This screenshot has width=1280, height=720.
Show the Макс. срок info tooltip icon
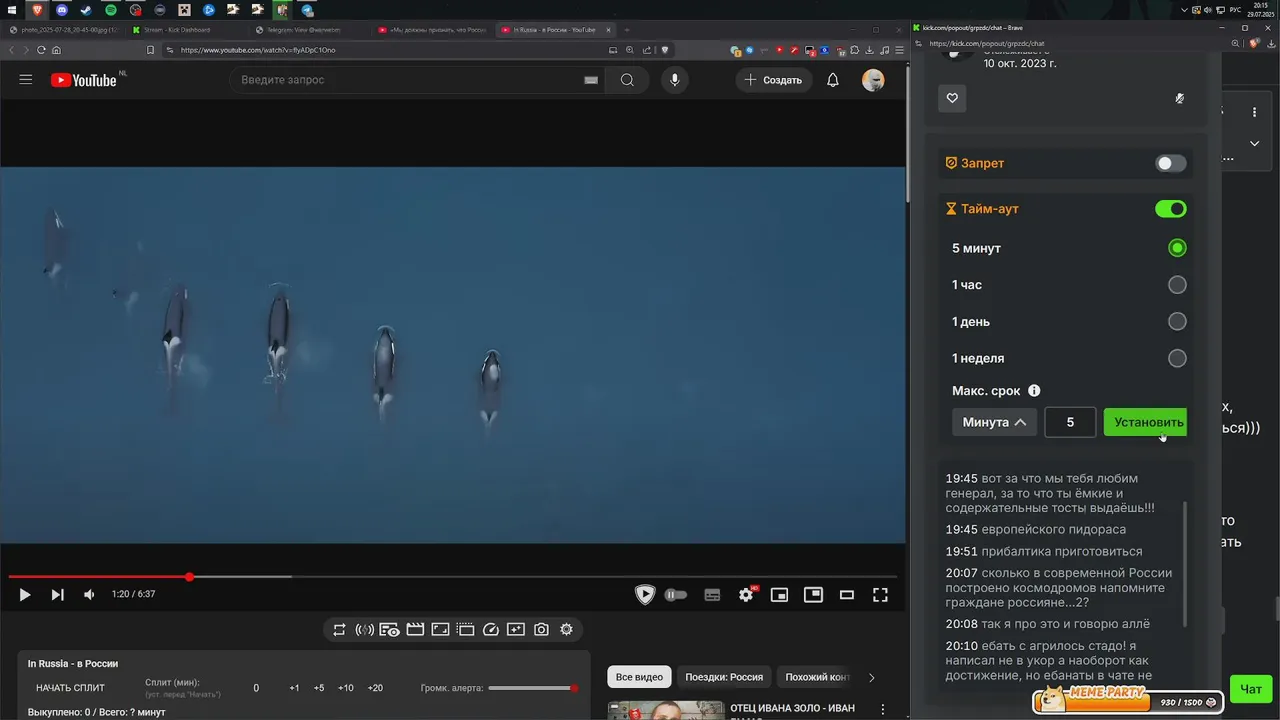coord(1034,391)
